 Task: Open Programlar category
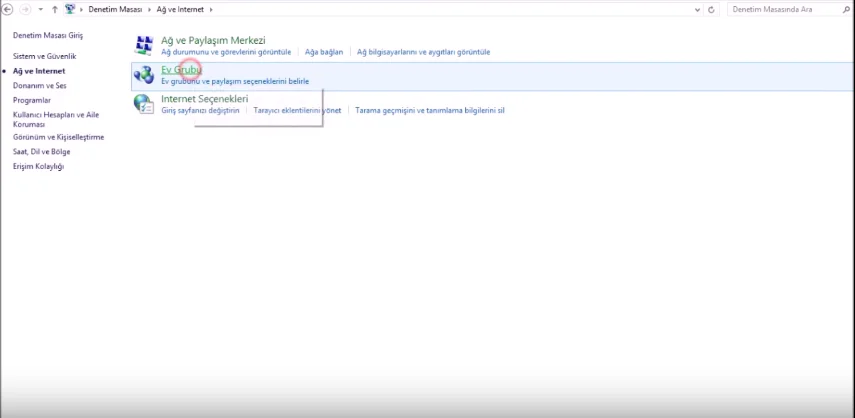coord(32,100)
